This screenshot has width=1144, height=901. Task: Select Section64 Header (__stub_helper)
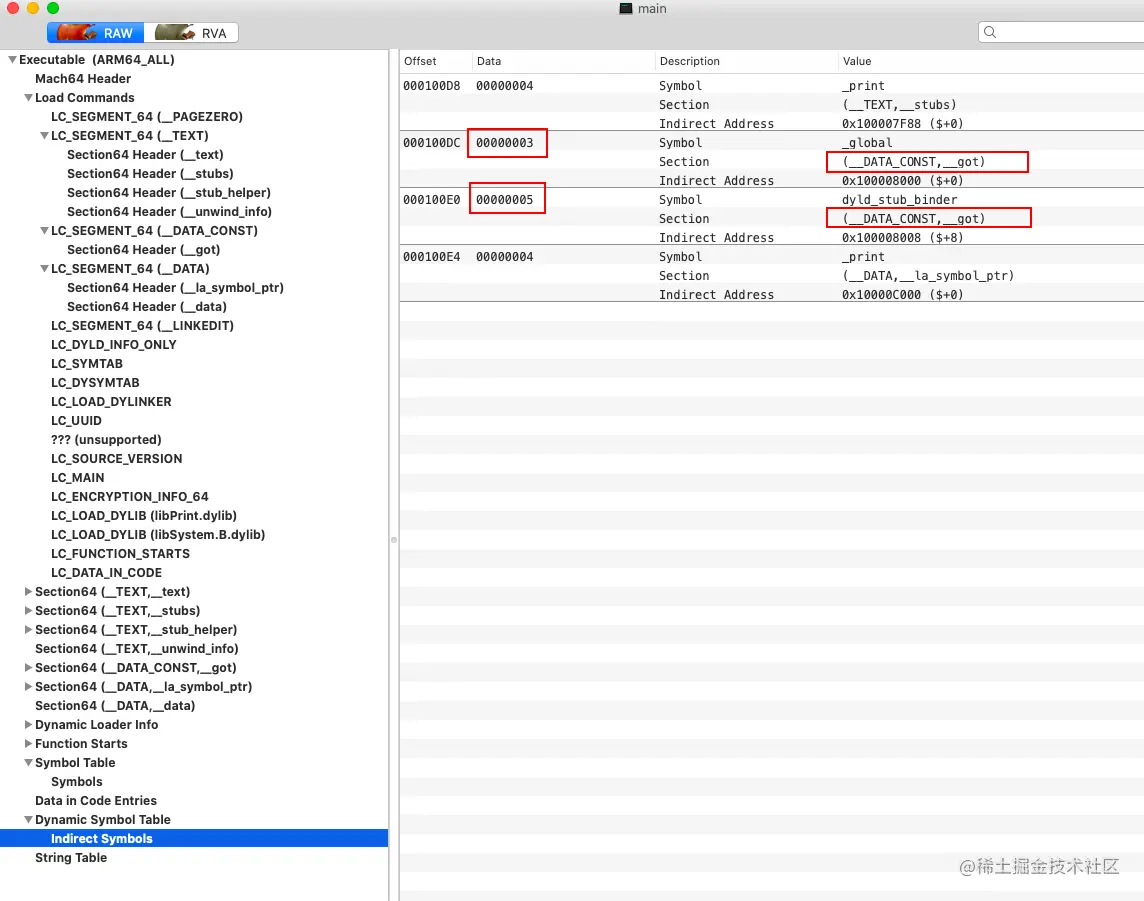coord(169,193)
